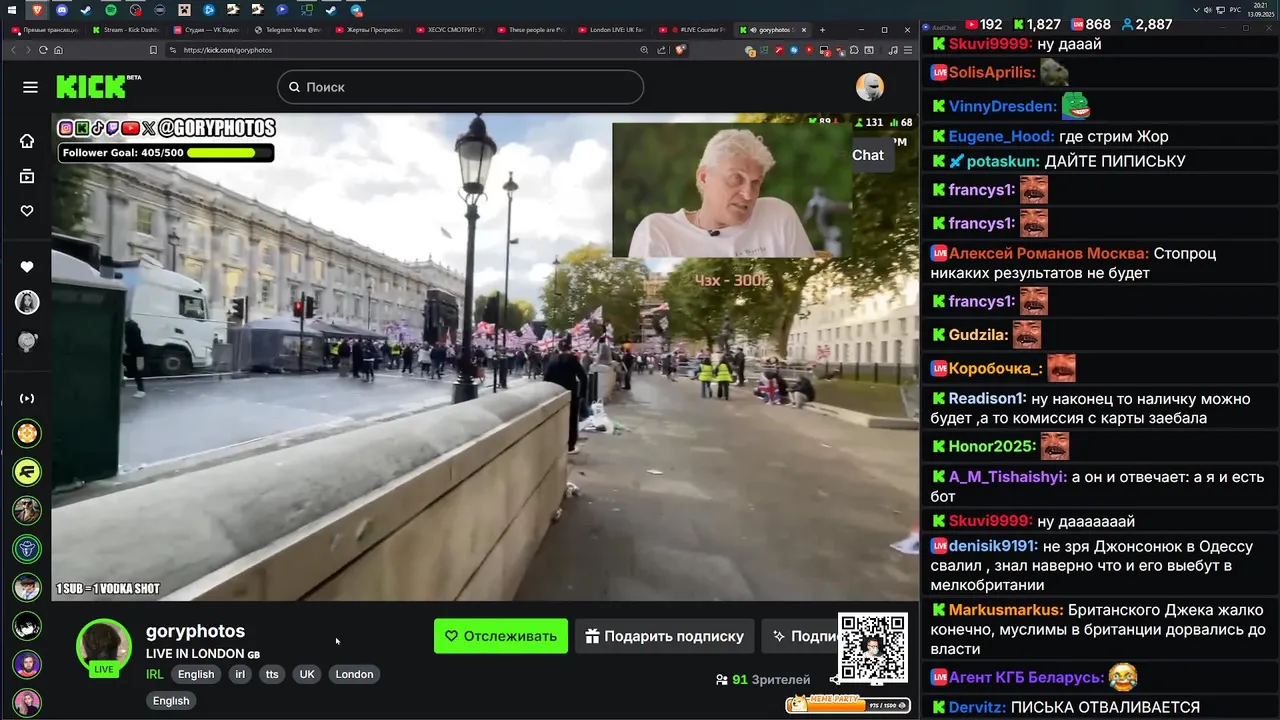Open the outlined heart Following icon

coord(27,211)
